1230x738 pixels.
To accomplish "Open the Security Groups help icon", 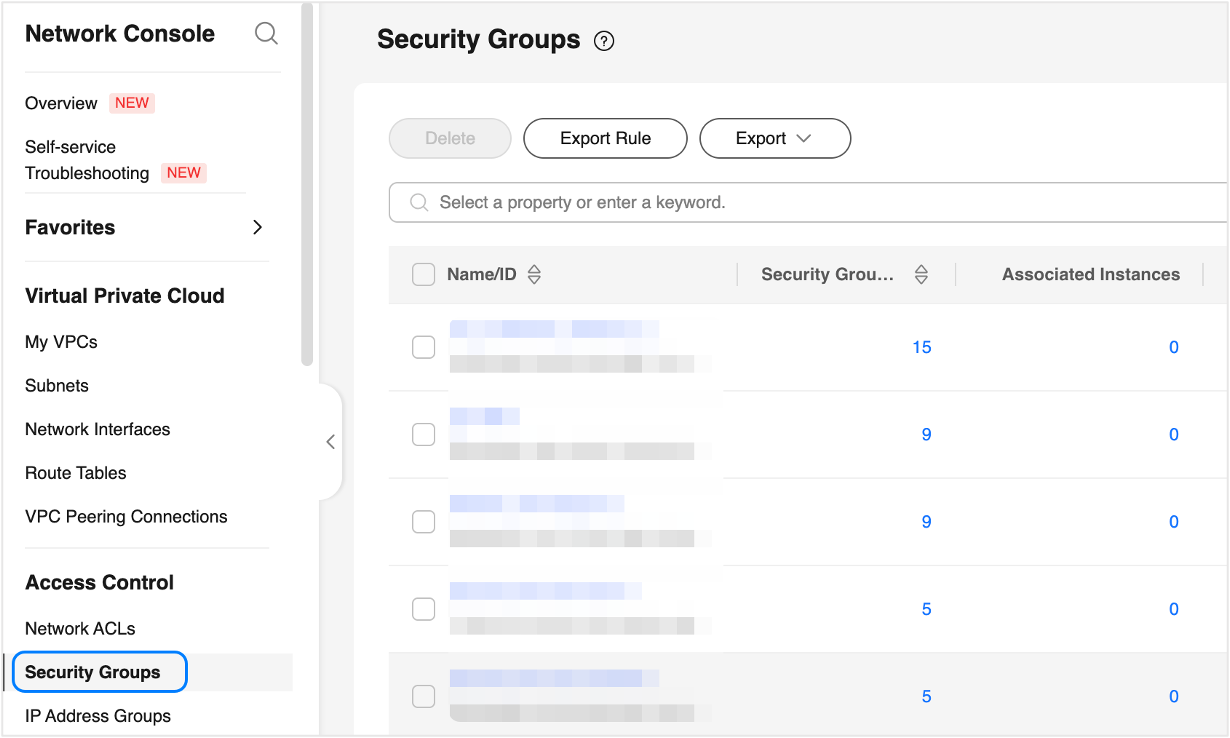I will (x=604, y=41).
